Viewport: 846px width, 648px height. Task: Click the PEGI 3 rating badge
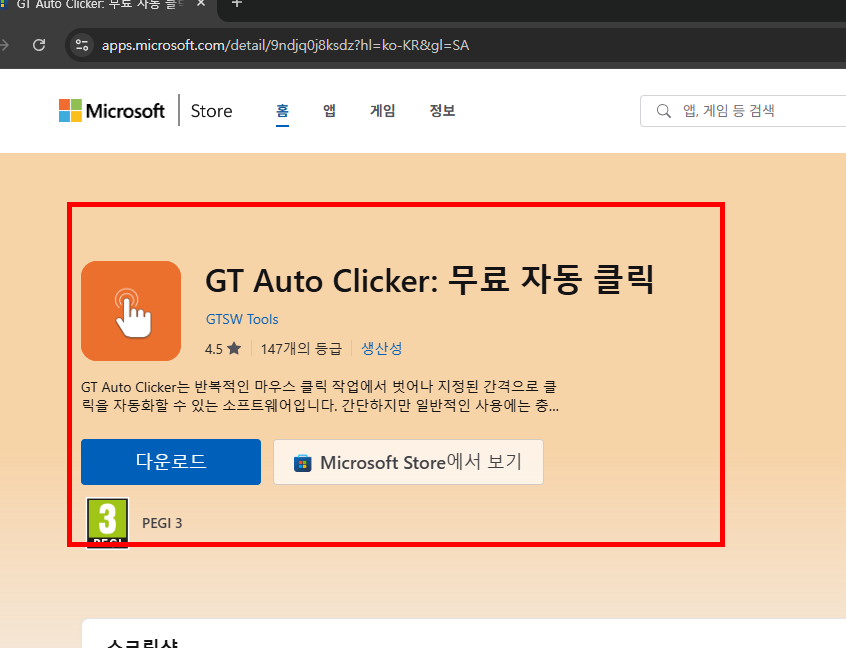point(107,522)
